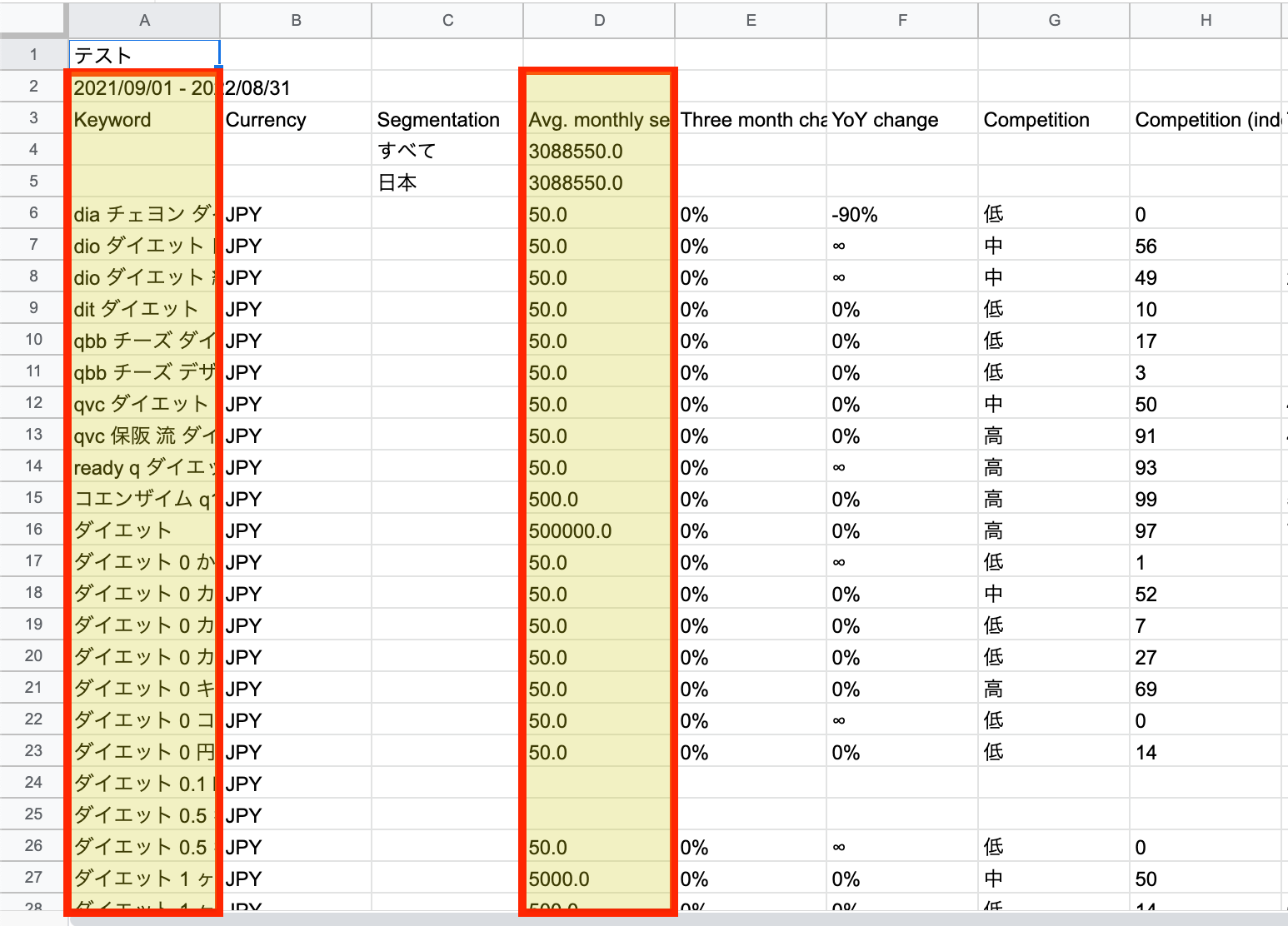
Task: Click competition index 91 in row 13
Action: [1206, 436]
